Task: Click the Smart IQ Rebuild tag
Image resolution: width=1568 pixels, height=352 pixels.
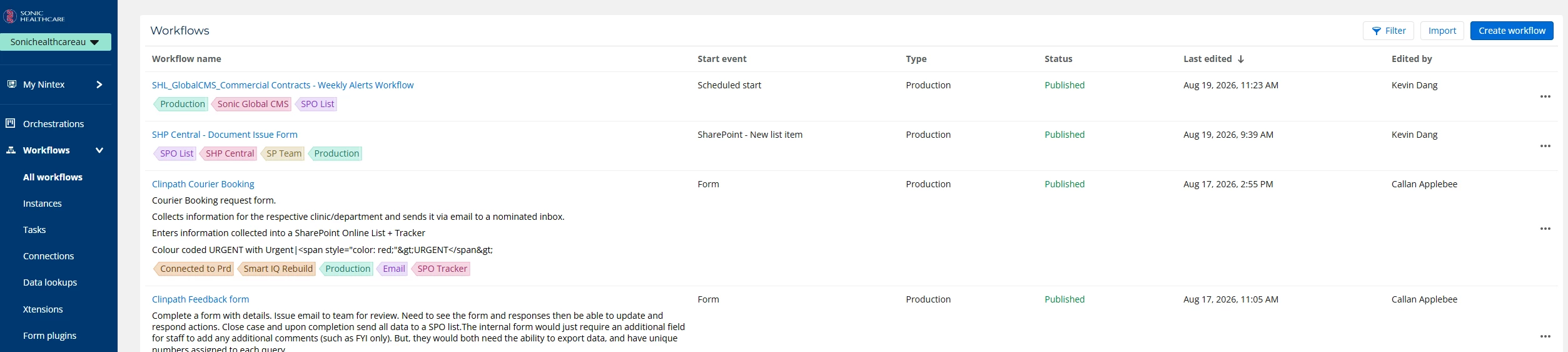Action: point(276,269)
